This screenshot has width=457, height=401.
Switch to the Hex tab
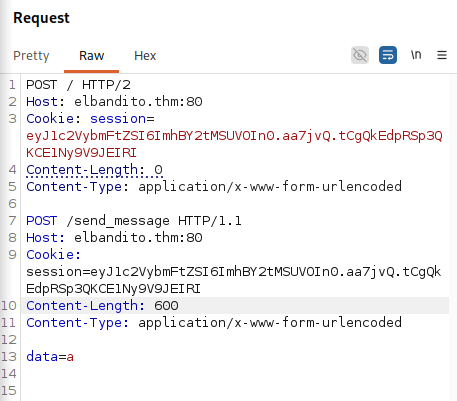click(145, 56)
